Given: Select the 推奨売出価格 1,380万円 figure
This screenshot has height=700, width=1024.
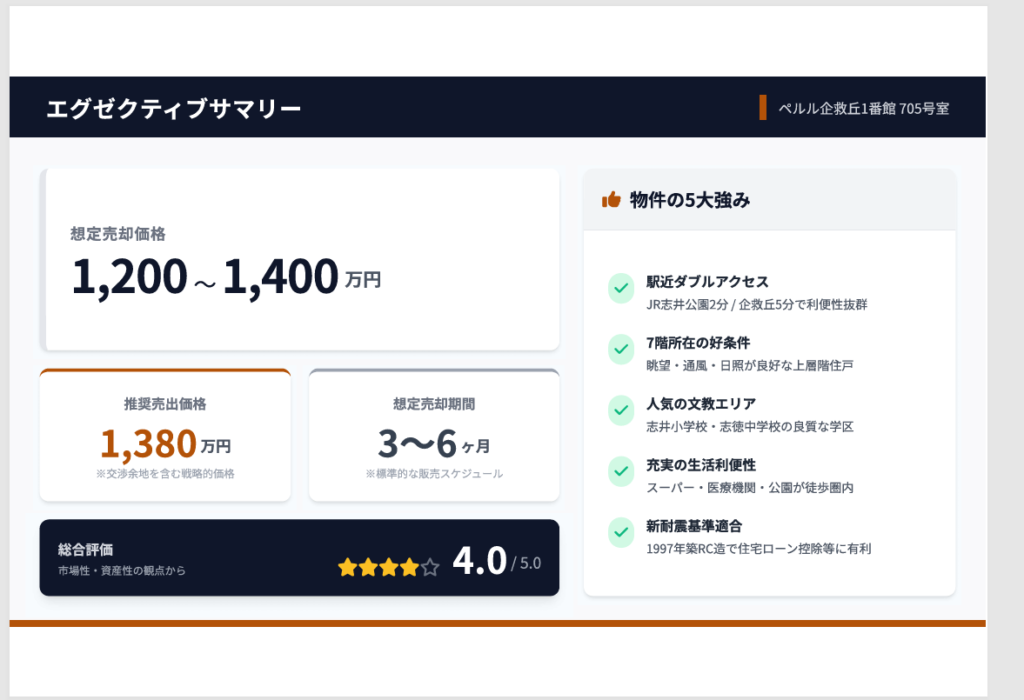Looking at the screenshot, I should click(x=165, y=443).
